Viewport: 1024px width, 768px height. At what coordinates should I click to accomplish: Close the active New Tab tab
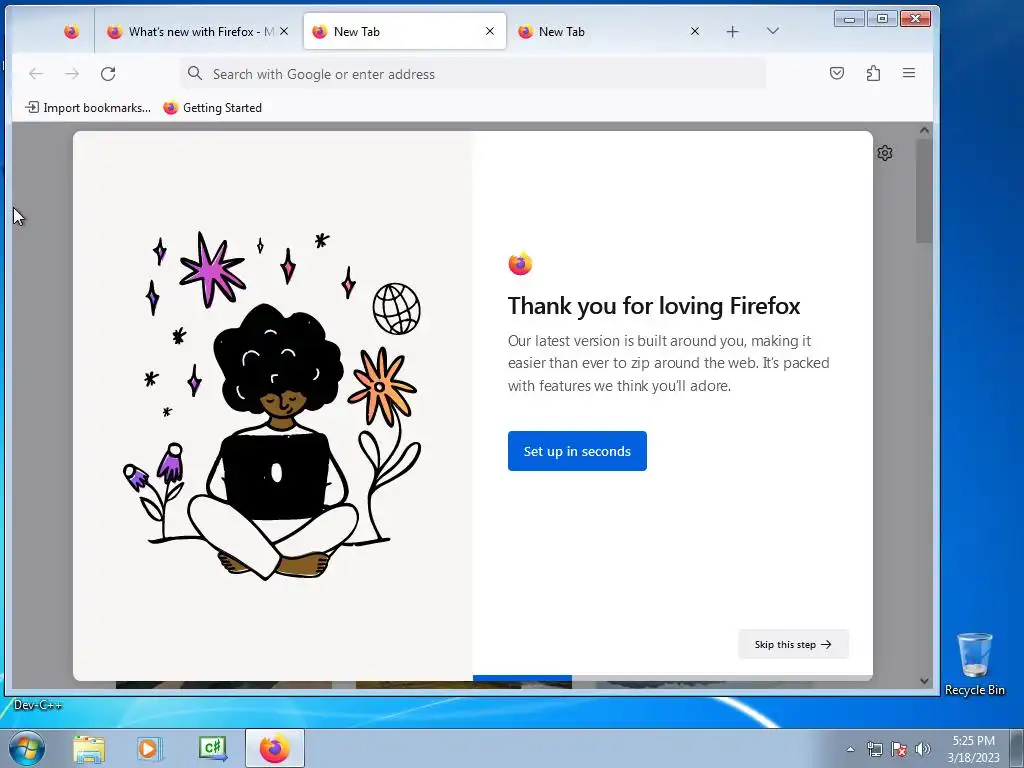click(x=490, y=31)
